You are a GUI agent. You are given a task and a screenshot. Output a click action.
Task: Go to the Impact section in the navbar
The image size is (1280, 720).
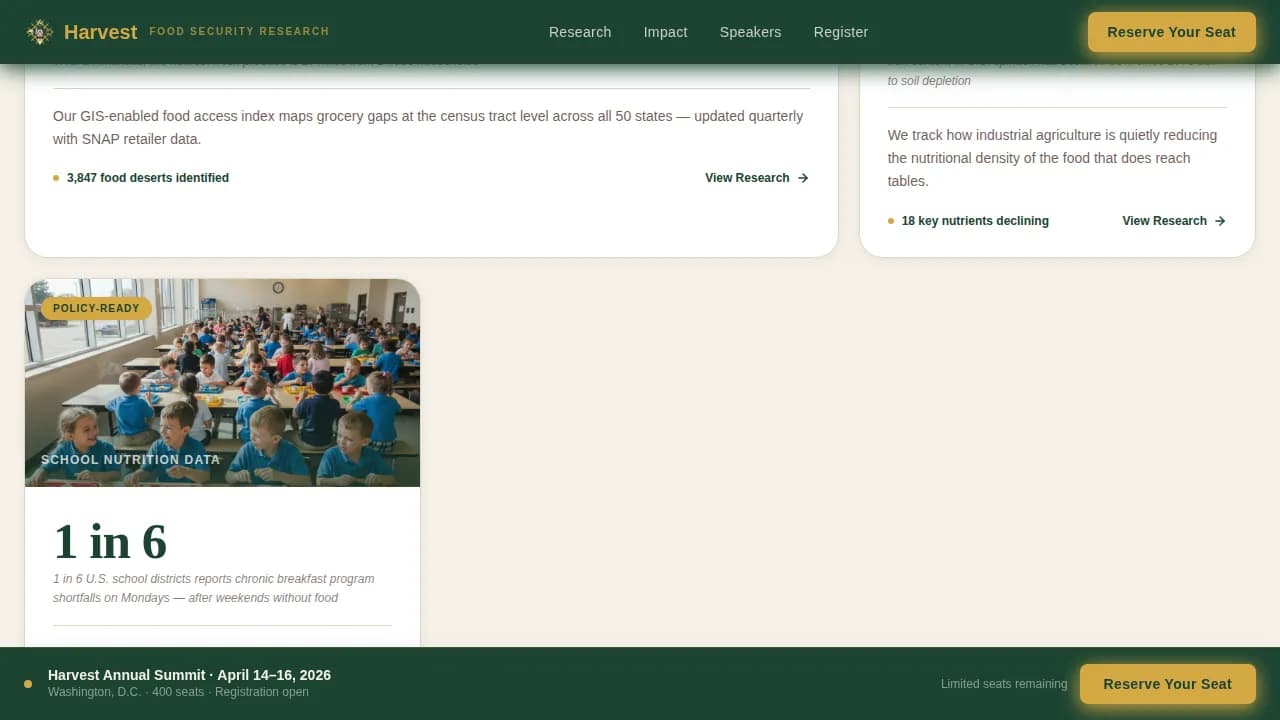click(x=665, y=32)
